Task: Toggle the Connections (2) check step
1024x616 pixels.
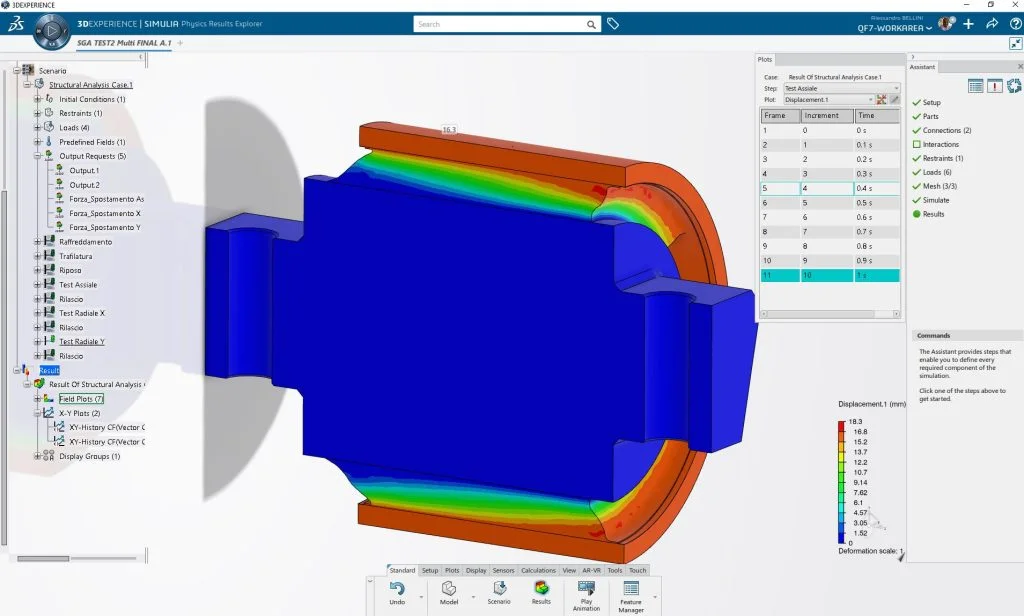Action: (916, 130)
